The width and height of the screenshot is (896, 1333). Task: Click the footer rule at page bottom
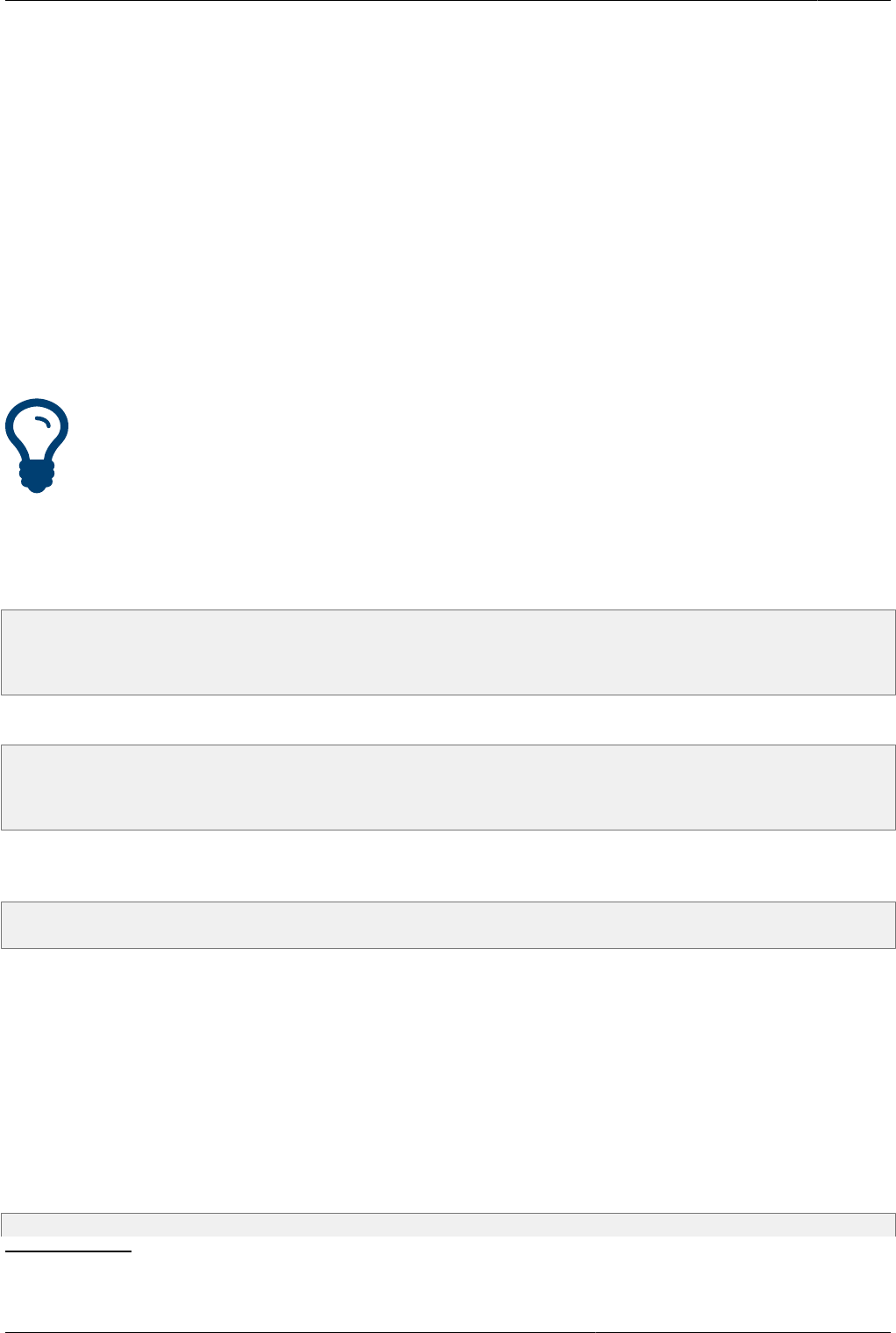coord(448,1331)
